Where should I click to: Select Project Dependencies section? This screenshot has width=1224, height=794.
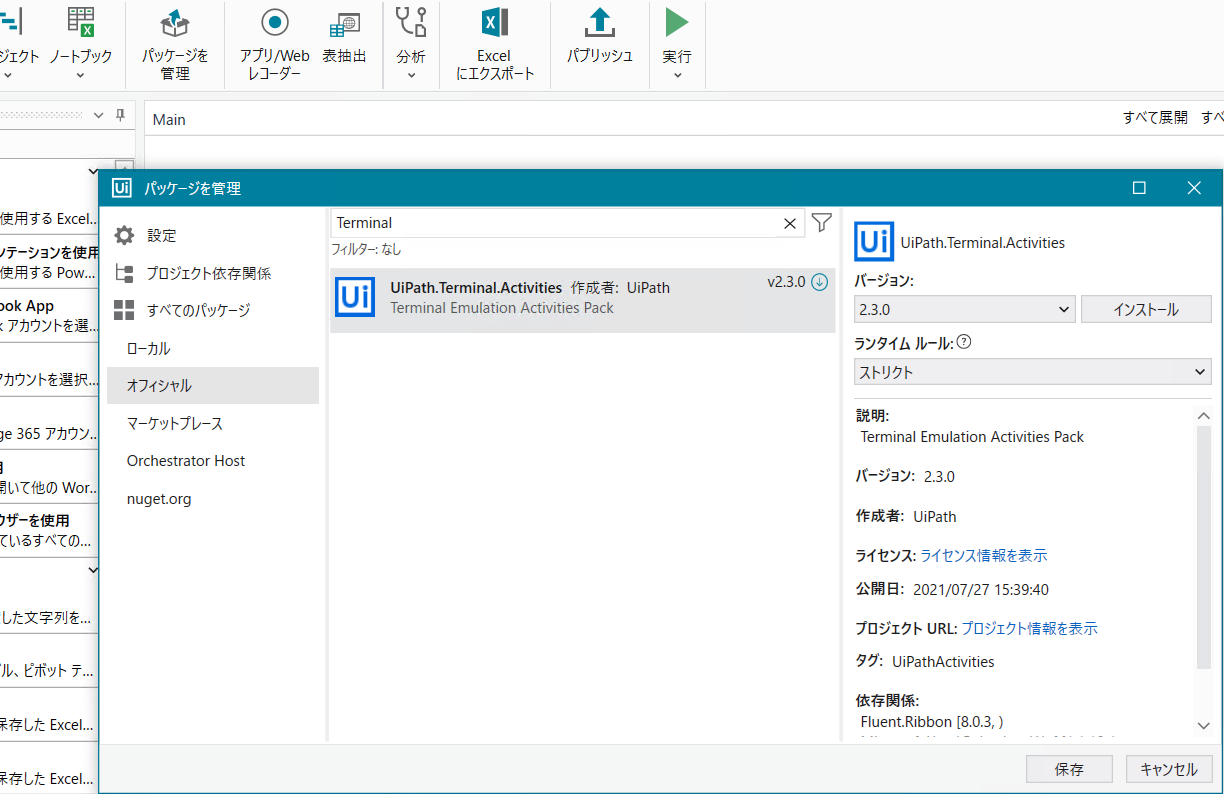213,273
